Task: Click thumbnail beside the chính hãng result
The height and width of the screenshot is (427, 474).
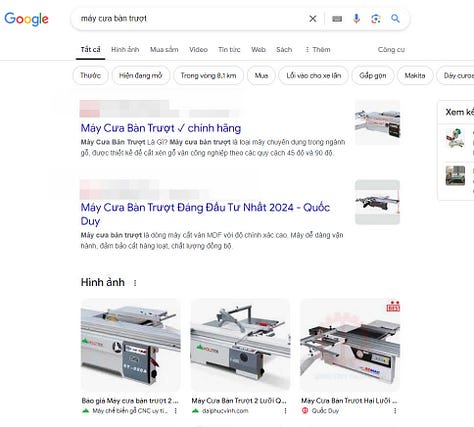Action: (377, 122)
